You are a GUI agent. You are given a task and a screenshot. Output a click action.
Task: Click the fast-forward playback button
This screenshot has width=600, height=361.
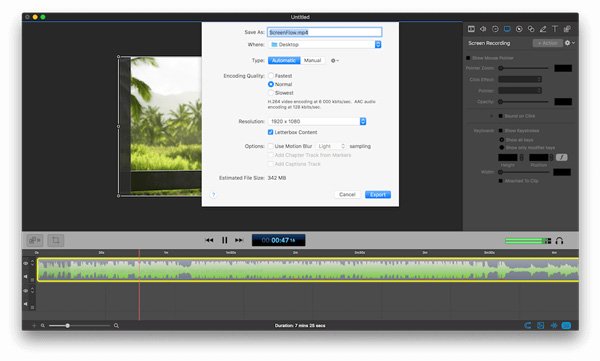coord(239,240)
